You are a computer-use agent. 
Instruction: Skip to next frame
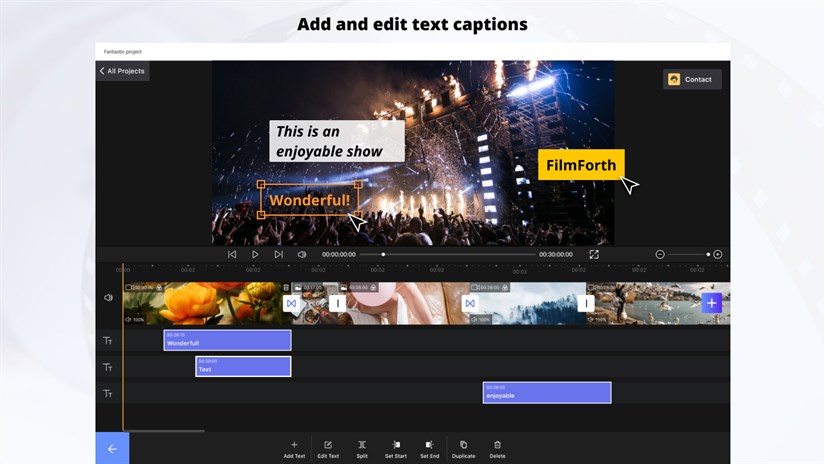pos(278,255)
